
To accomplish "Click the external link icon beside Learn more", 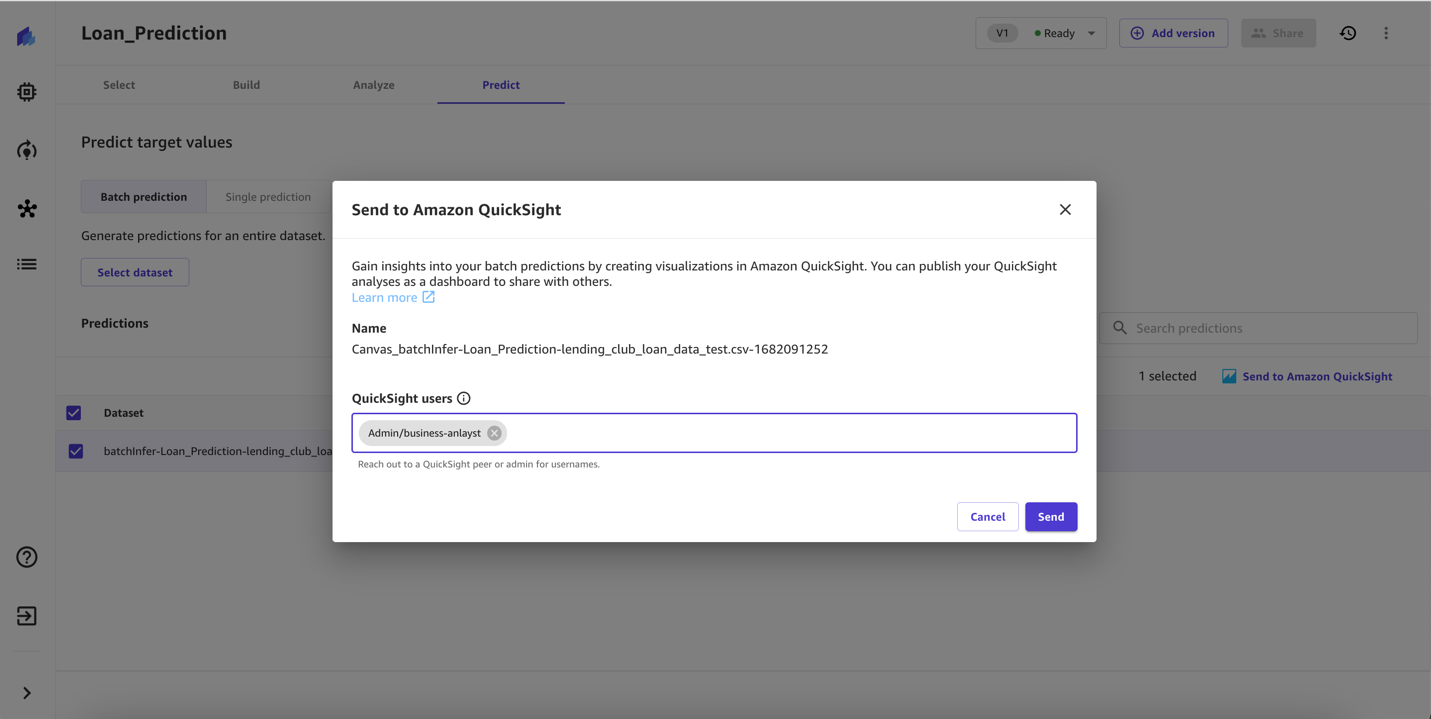I will (x=428, y=297).
